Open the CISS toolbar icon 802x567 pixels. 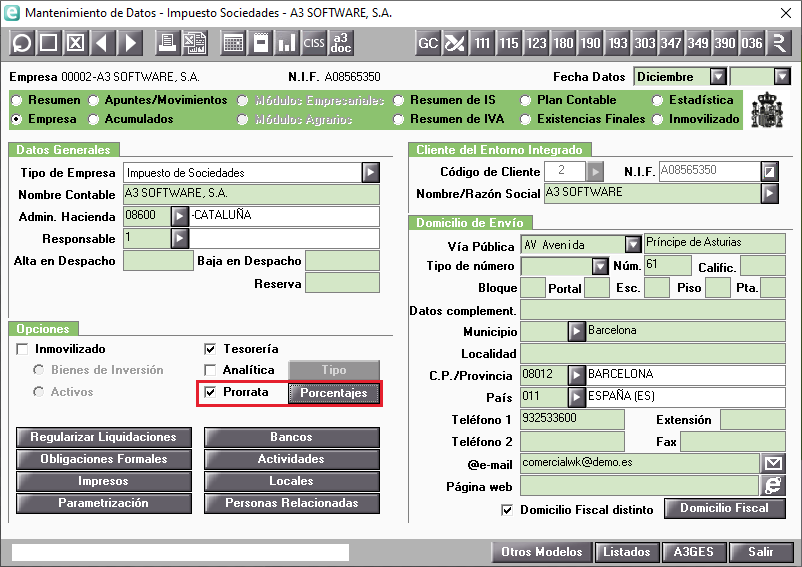(x=314, y=43)
